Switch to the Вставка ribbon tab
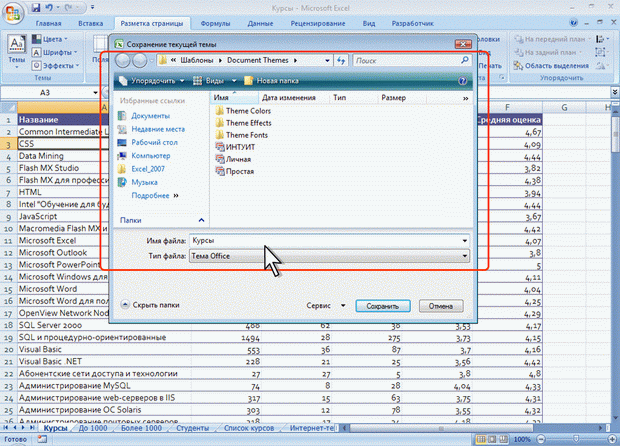The width and height of the screenshot is (620, 446). pyautogui.click(x=91, y=23)
